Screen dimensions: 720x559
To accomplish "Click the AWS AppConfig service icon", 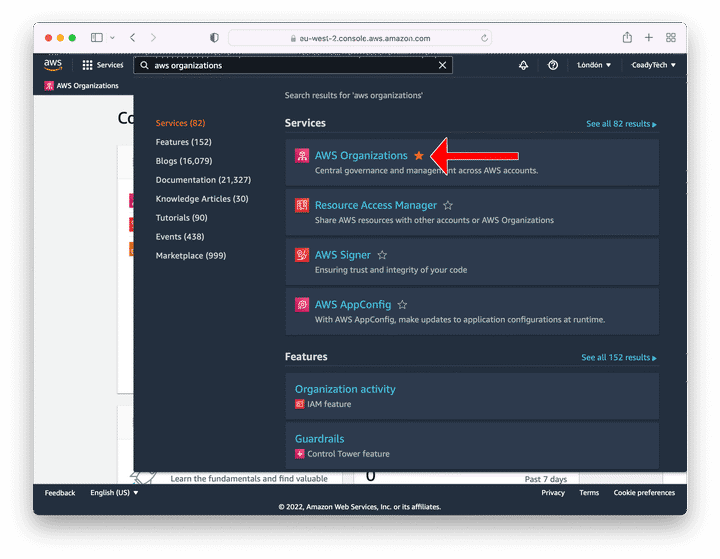I will 302,305.
